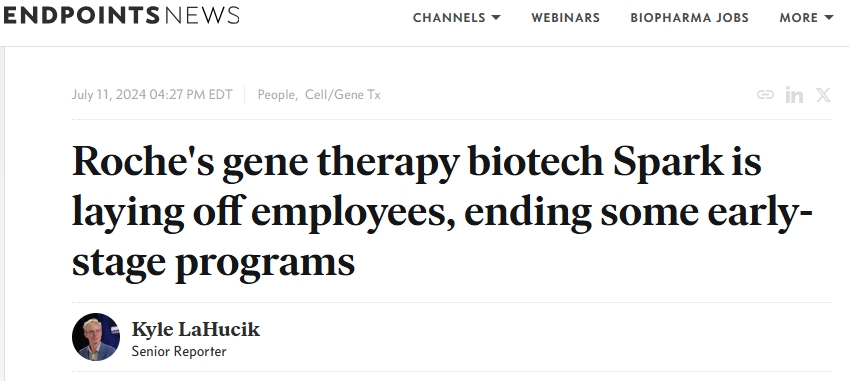Click author name Kyle LaHucik

point(195,329)
